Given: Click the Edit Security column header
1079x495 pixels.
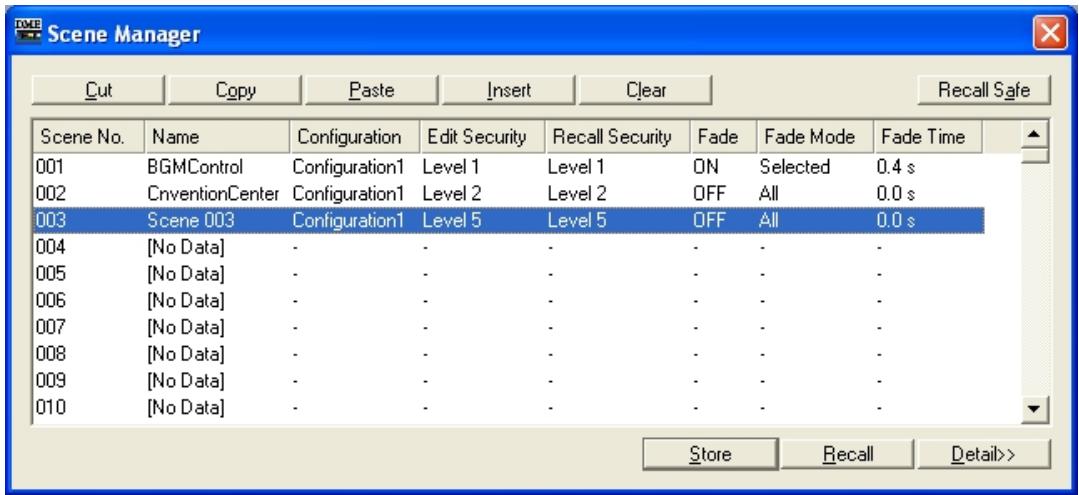Looking at the screenshot, I should click(482, 137).
